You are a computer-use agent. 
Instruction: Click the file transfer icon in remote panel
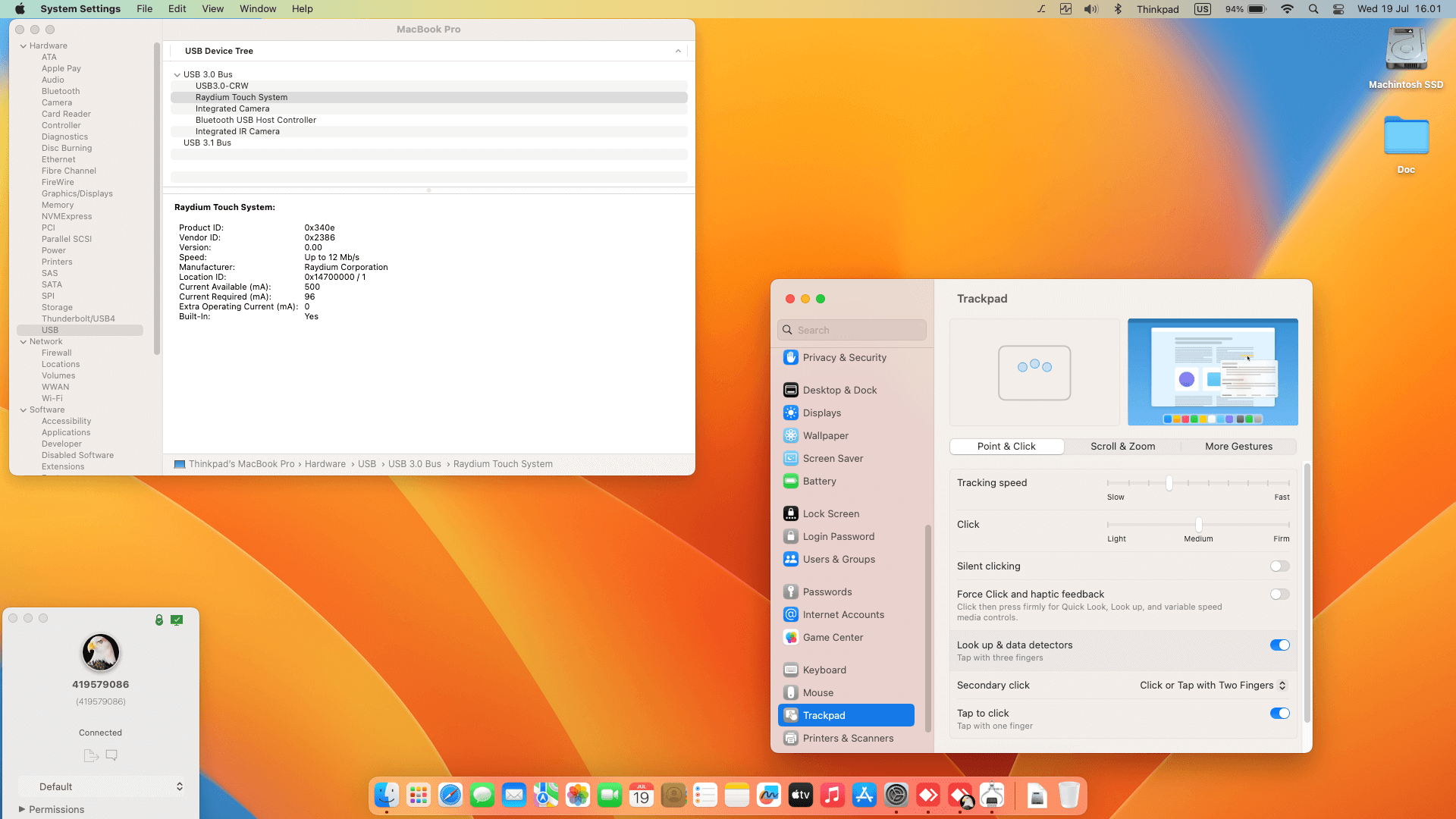(x=91, y=755)
